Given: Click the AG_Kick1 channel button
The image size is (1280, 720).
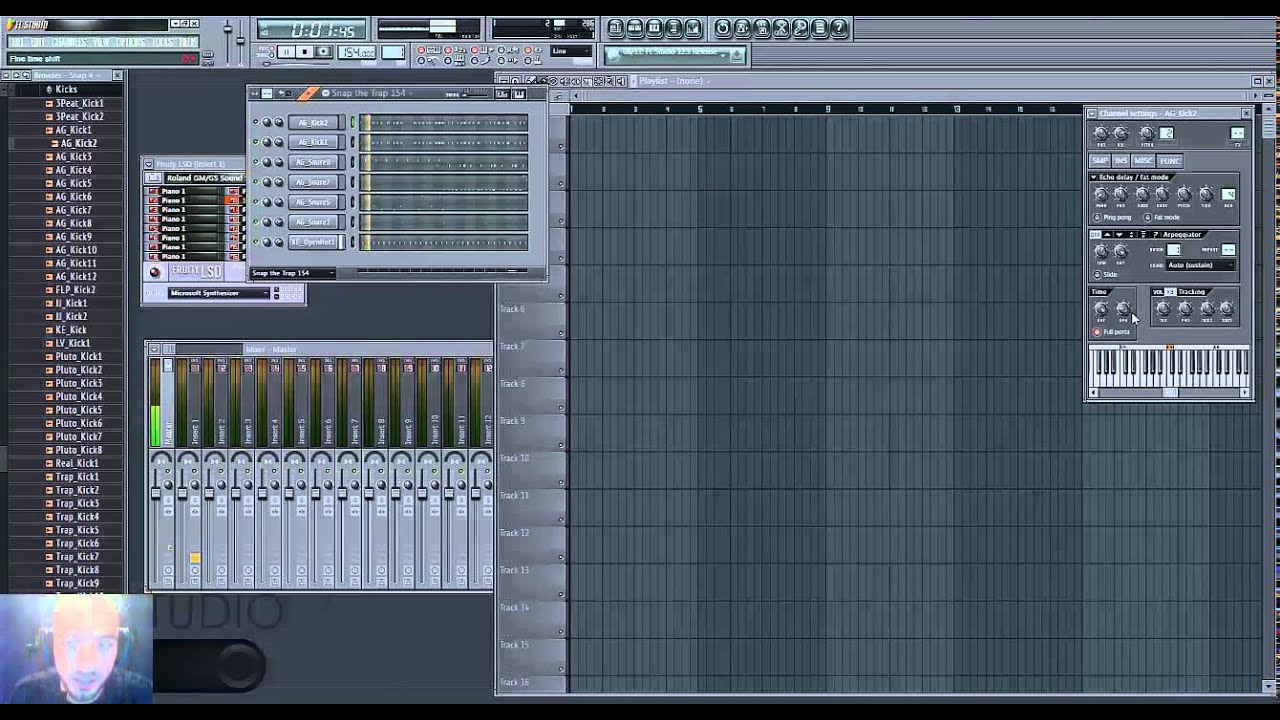Looking at the screenshot, I should [x=315, y=142].
